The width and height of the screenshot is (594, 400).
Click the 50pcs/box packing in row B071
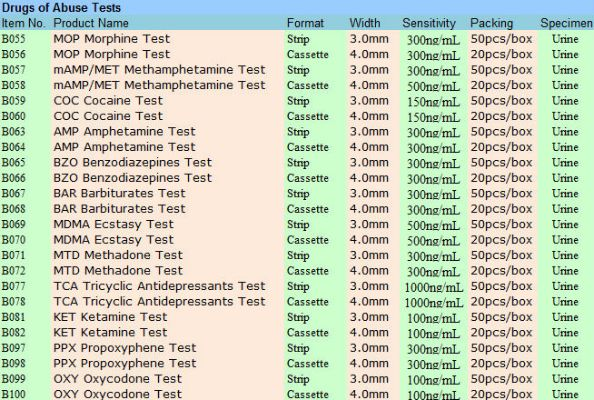tap(501, 255)
